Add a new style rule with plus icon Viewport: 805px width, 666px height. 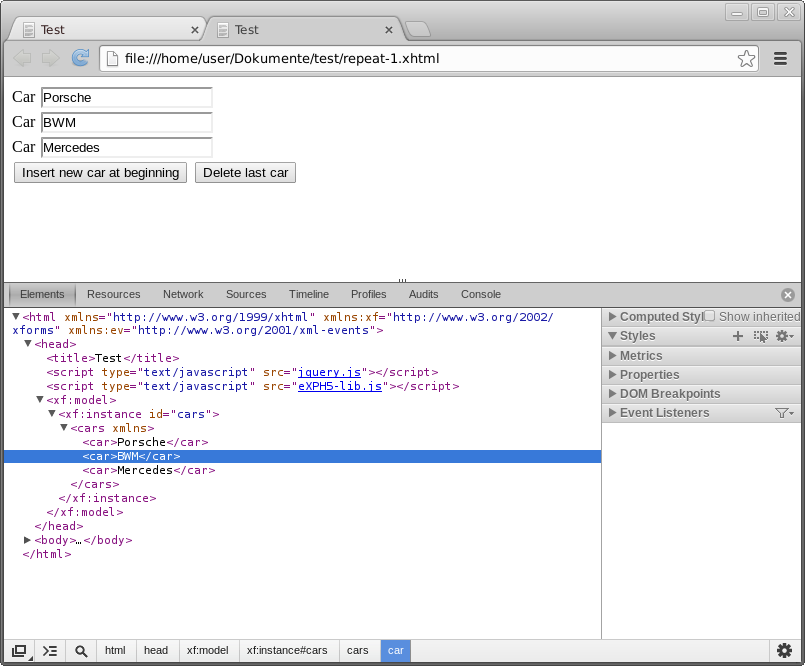pyautogui.click(x=738, y=336)
